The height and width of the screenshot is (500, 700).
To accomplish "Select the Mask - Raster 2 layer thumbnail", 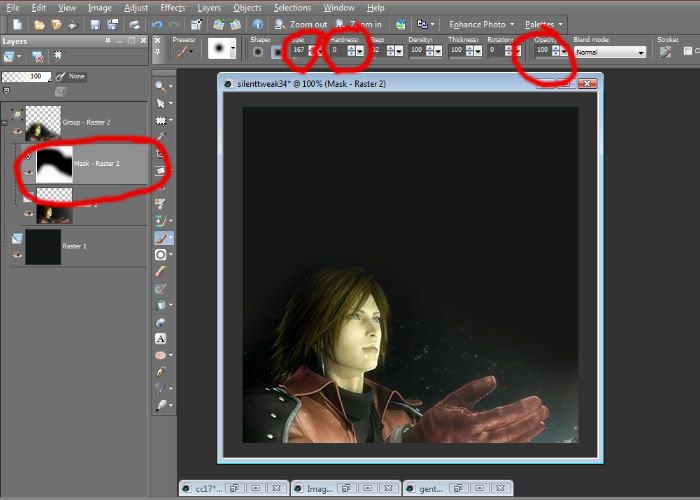I will click(54, 164).
